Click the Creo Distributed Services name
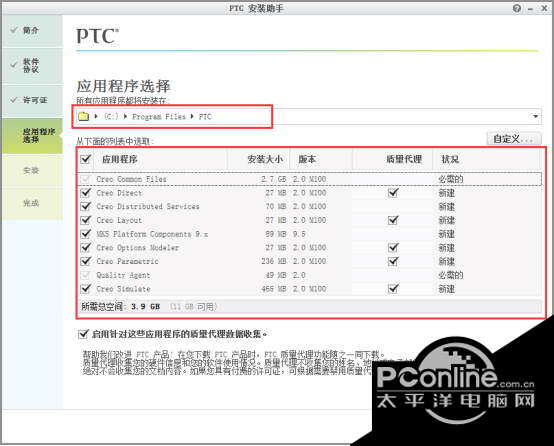Viewport: 554px width, 446px height. [x=148, y=206]
